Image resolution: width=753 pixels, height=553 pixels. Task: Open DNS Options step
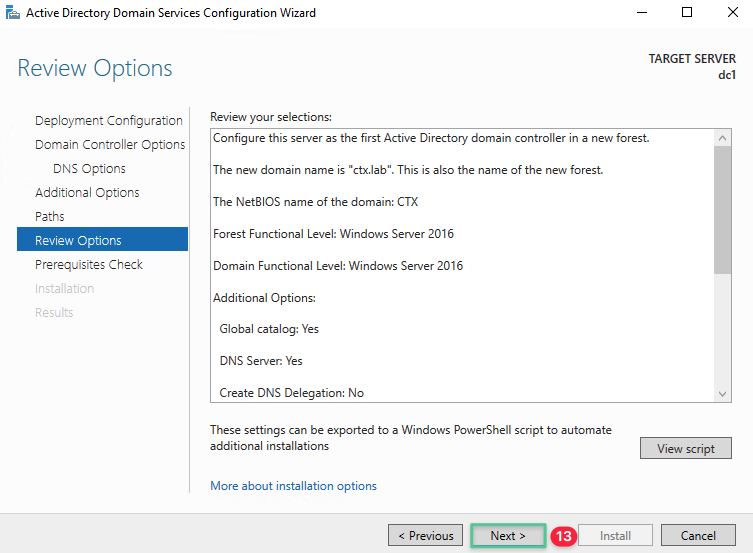point(89,168)
